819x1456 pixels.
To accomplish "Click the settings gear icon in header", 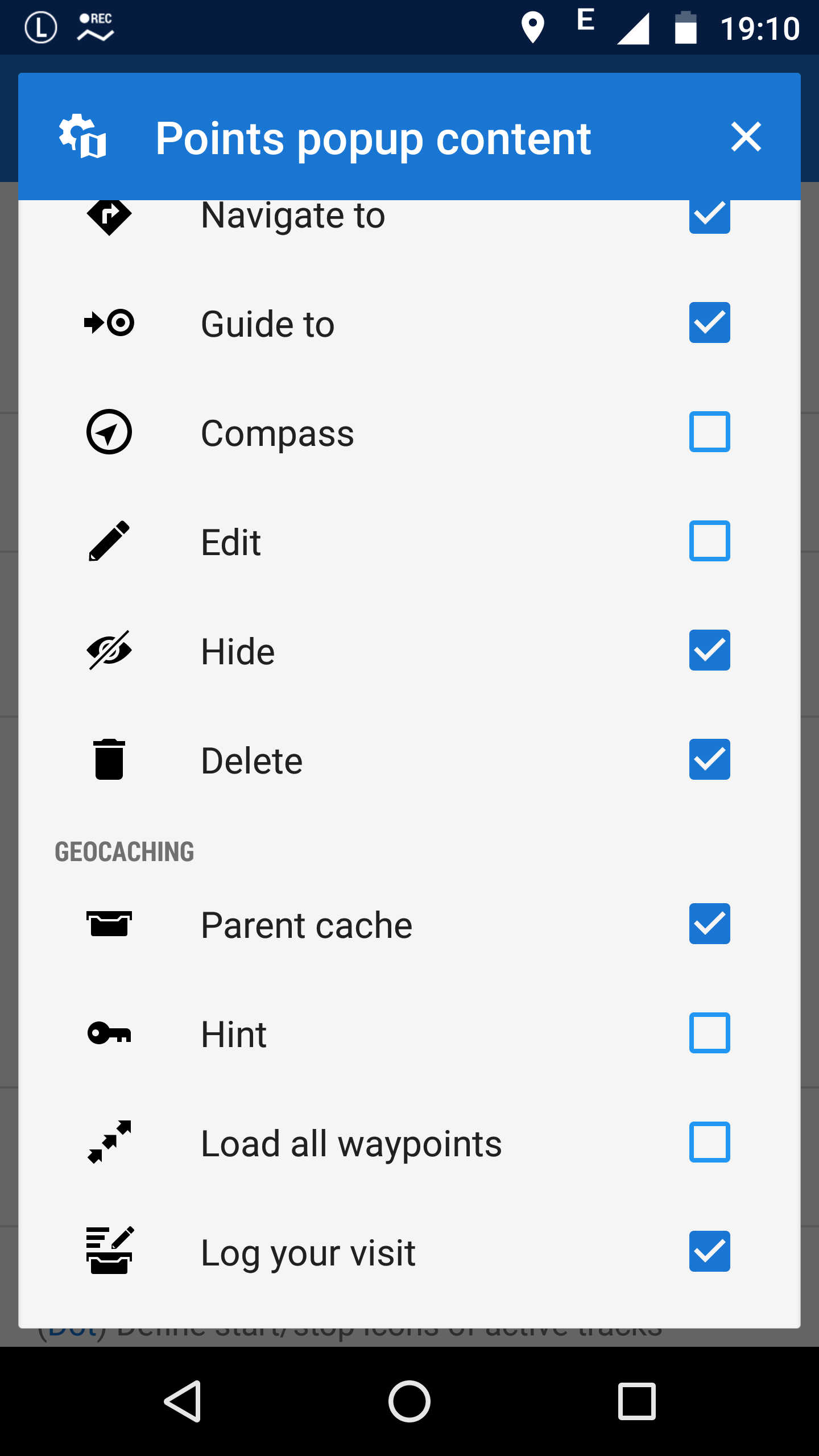I will pyautogui.click(x=83, y=136).
